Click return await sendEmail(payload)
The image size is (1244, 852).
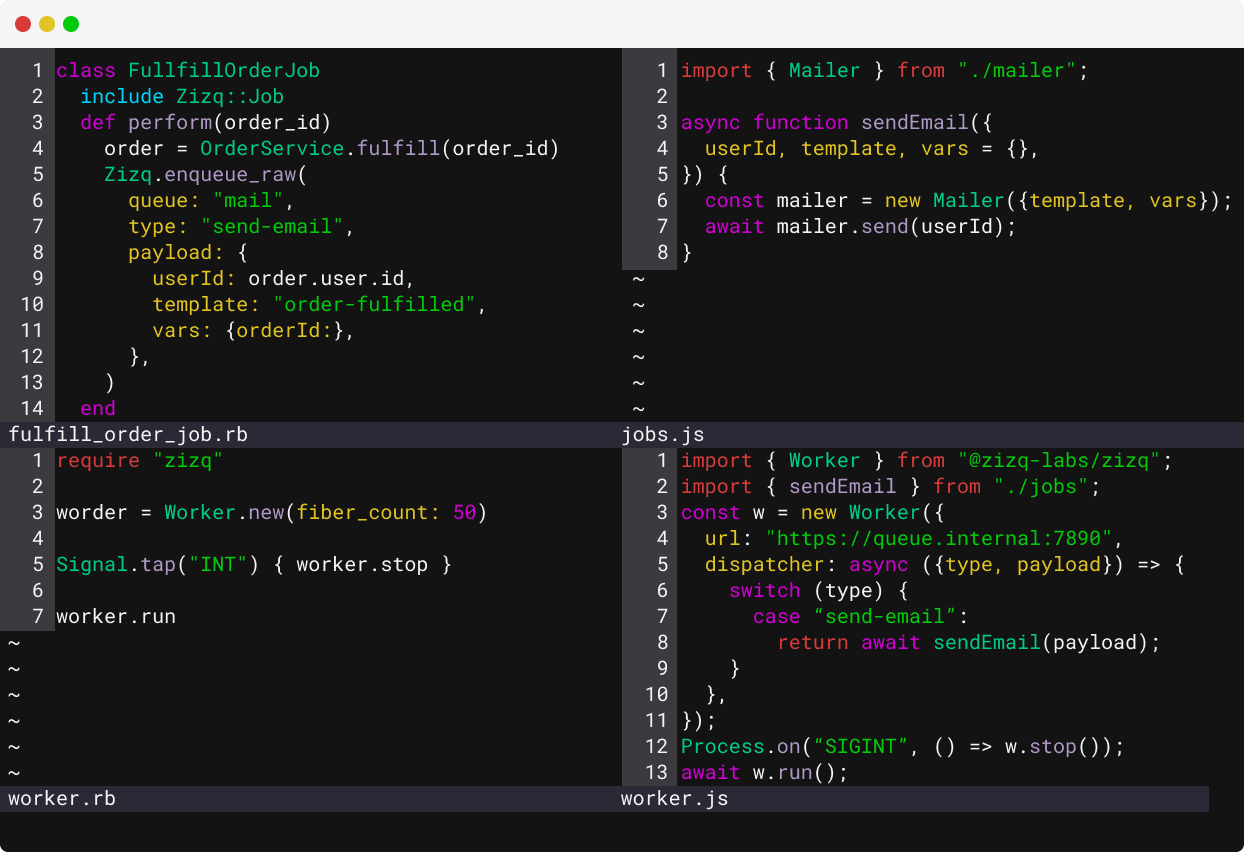[x=969, y=642]
